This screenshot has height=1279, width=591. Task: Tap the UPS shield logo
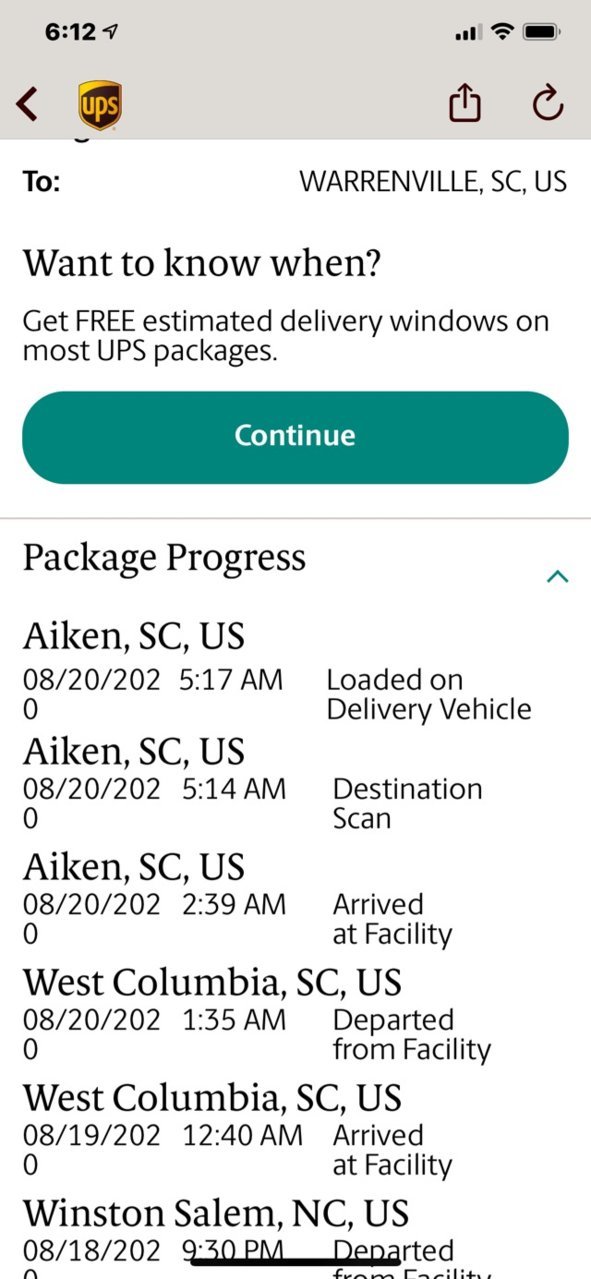click(x=99, y=106)
